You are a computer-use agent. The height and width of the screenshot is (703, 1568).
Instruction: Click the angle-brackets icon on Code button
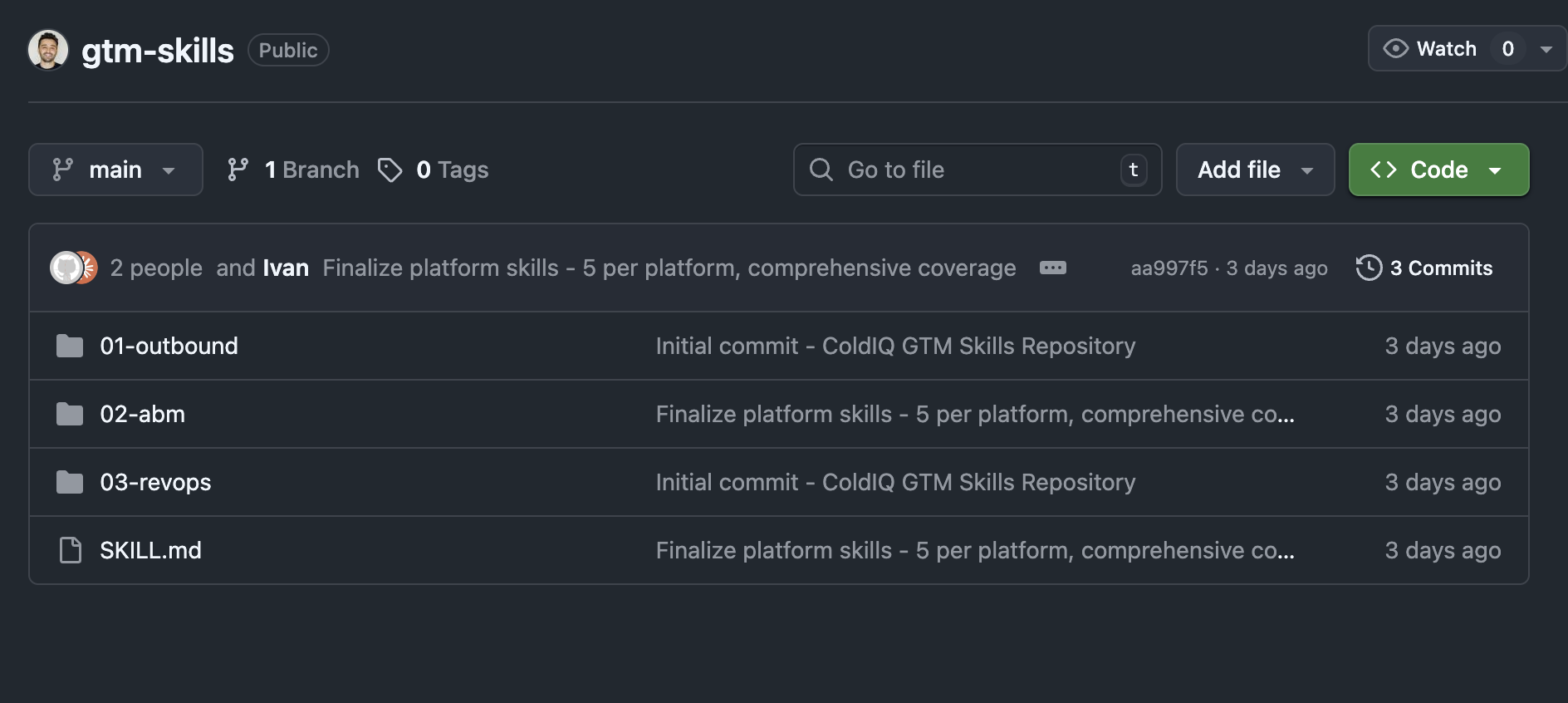pos(1384,170)
